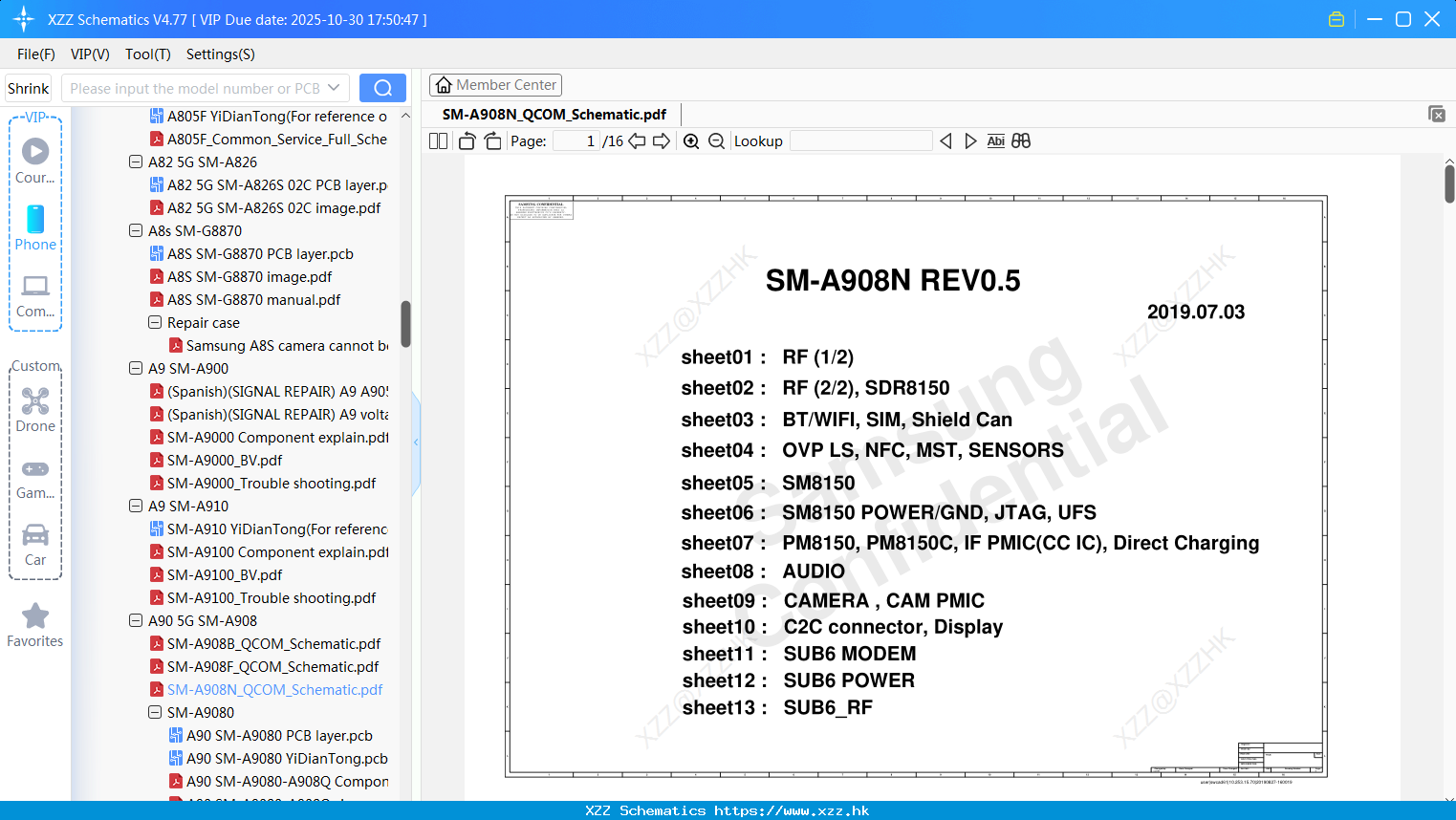Collapse the A82 5G SM-A826 node
The image size is (1456, 820).
pyautogui.click(x=136, y=162)
